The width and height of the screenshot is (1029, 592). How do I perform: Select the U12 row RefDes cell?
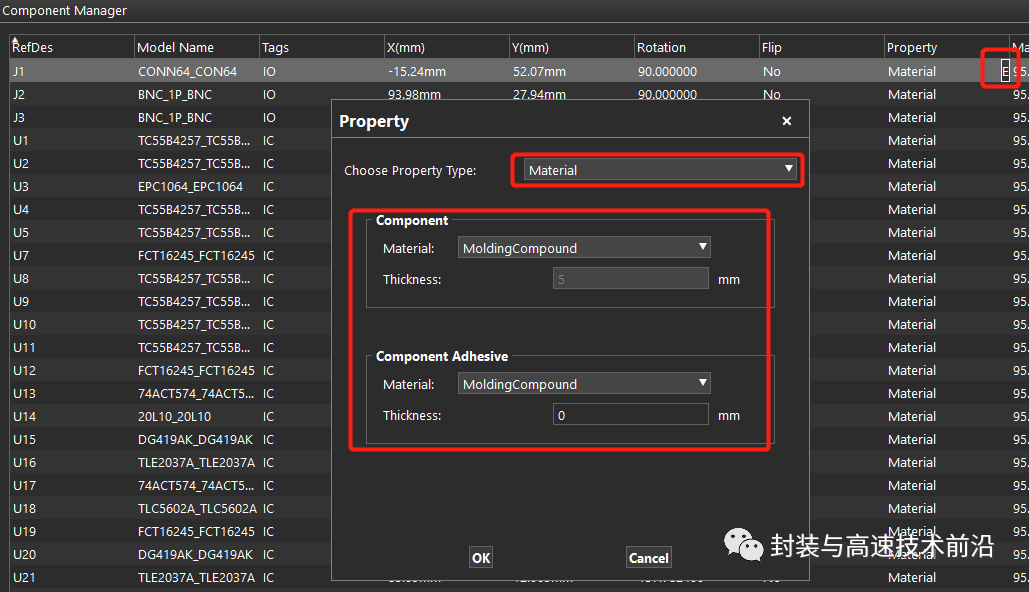point(72,370)
